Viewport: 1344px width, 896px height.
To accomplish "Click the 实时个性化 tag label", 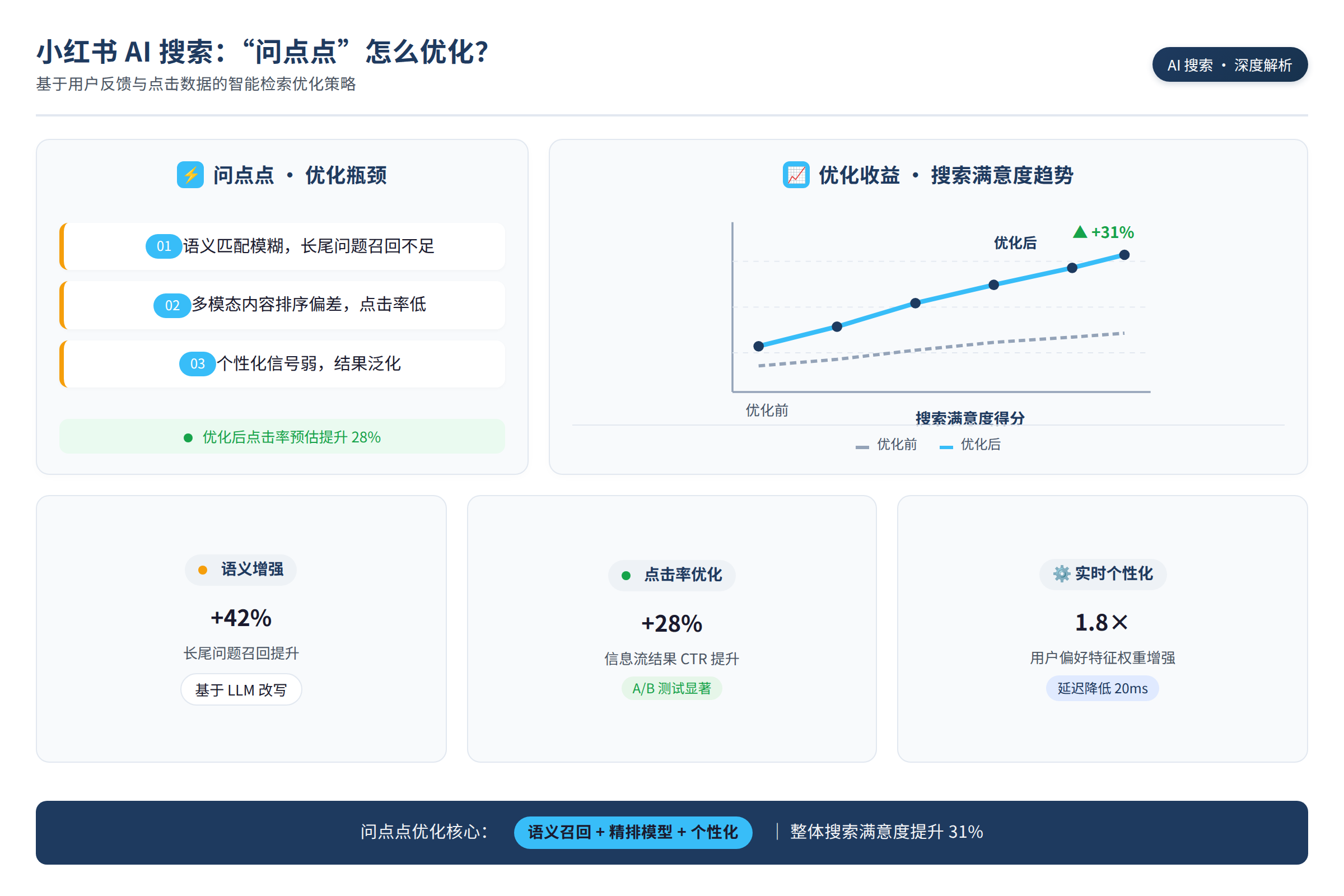I will click(1114, 573).
